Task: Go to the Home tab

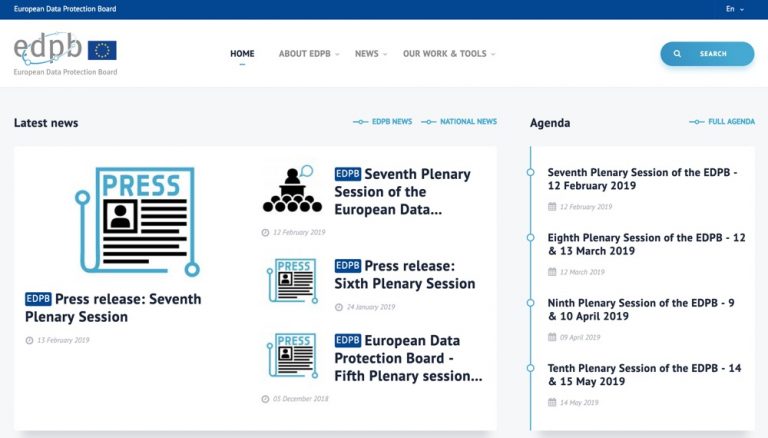Action: [242, 54]
